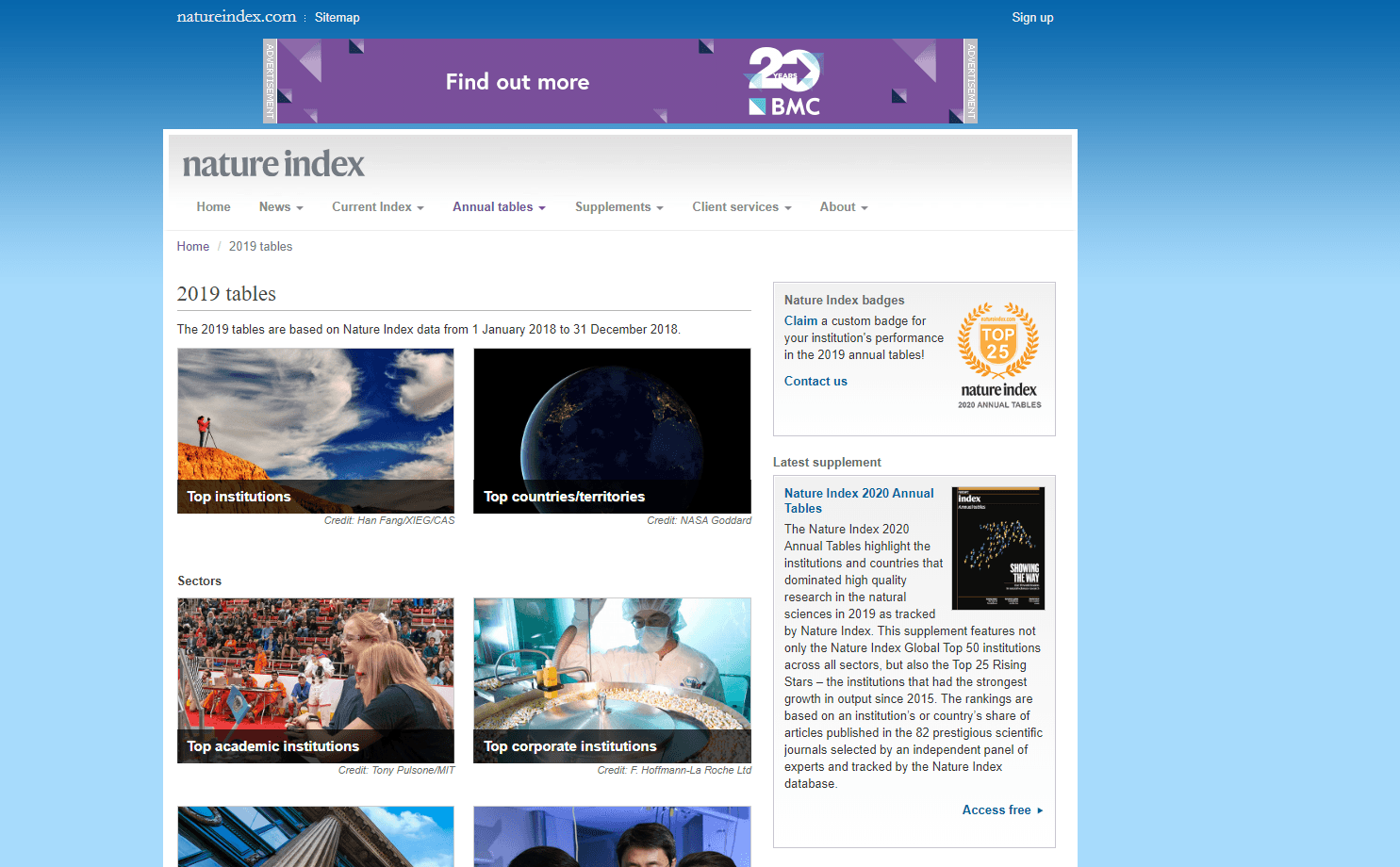Click the Contact us link

tap(815, 382)
